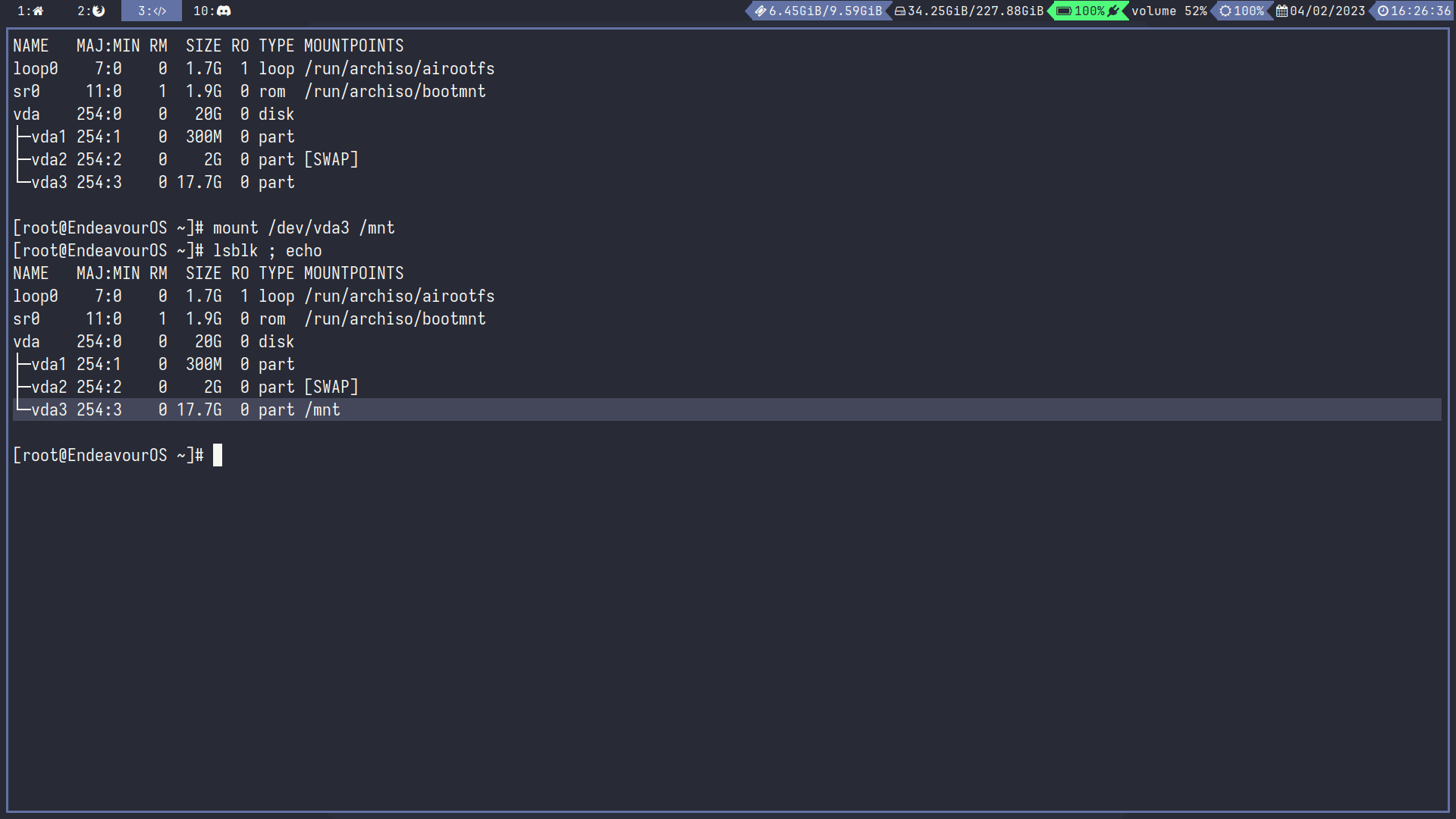
Task: Click the volume 52% status block
Action: coord(1169,11)
